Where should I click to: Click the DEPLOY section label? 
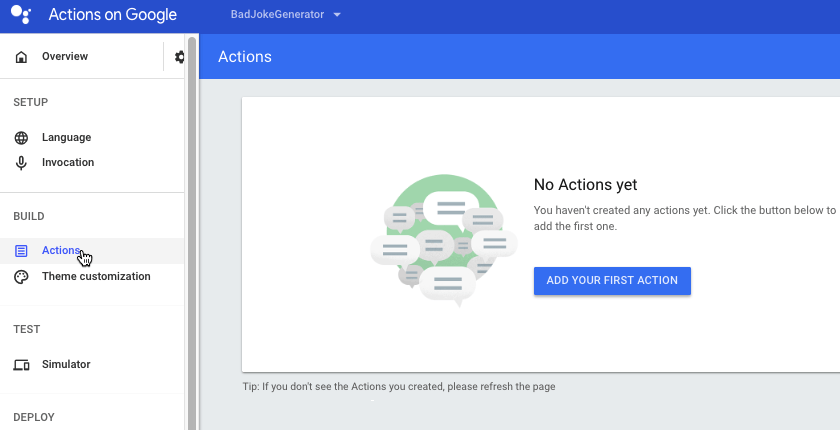point(34,417)
